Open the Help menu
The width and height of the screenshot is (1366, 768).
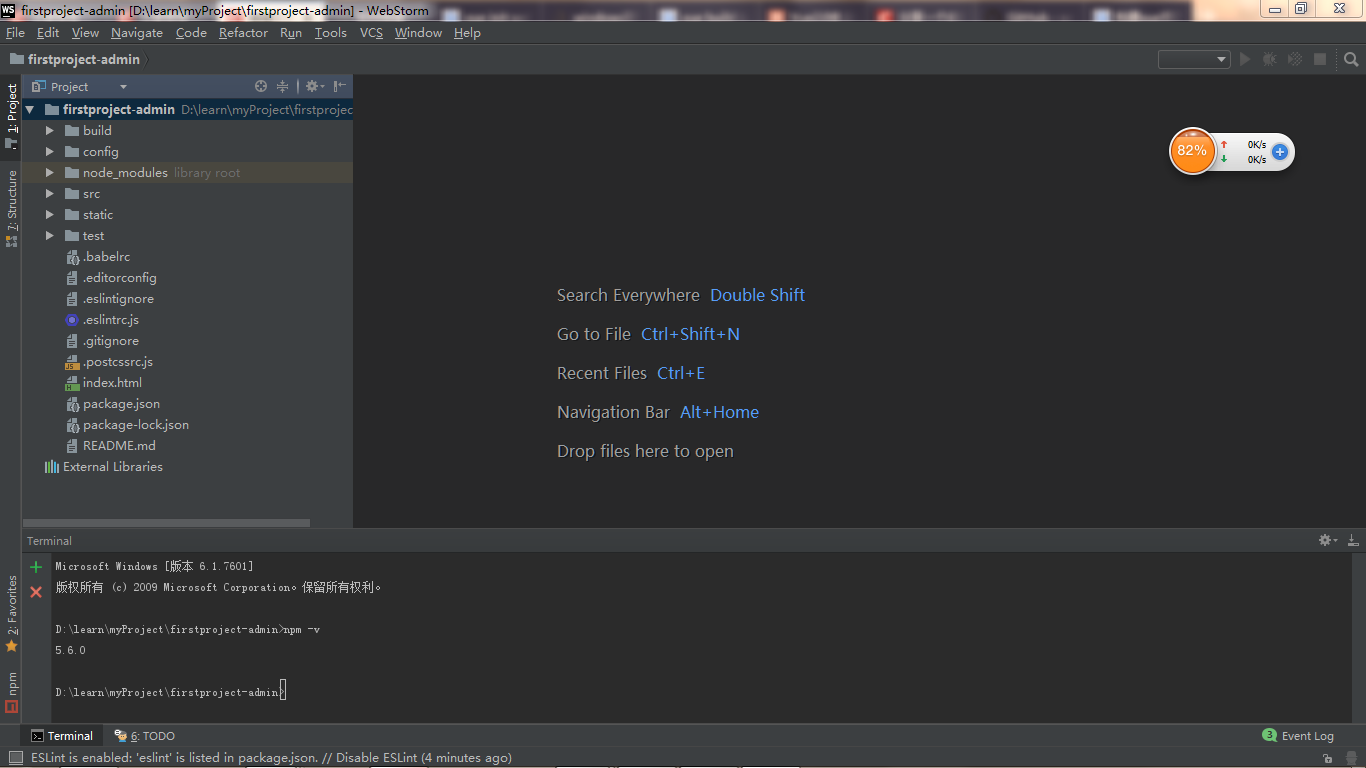point(467,33)
